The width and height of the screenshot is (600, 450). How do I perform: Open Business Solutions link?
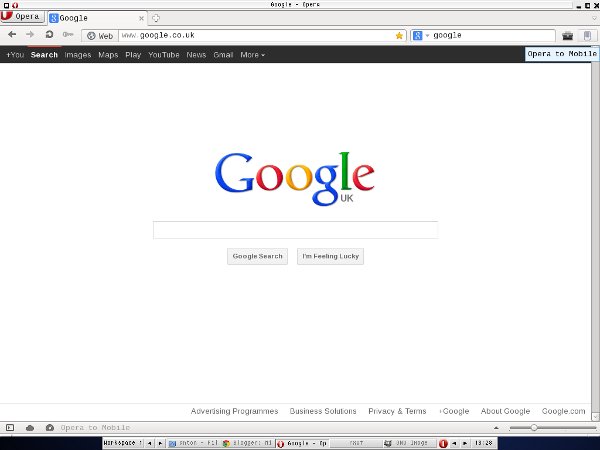coord(323,411)
